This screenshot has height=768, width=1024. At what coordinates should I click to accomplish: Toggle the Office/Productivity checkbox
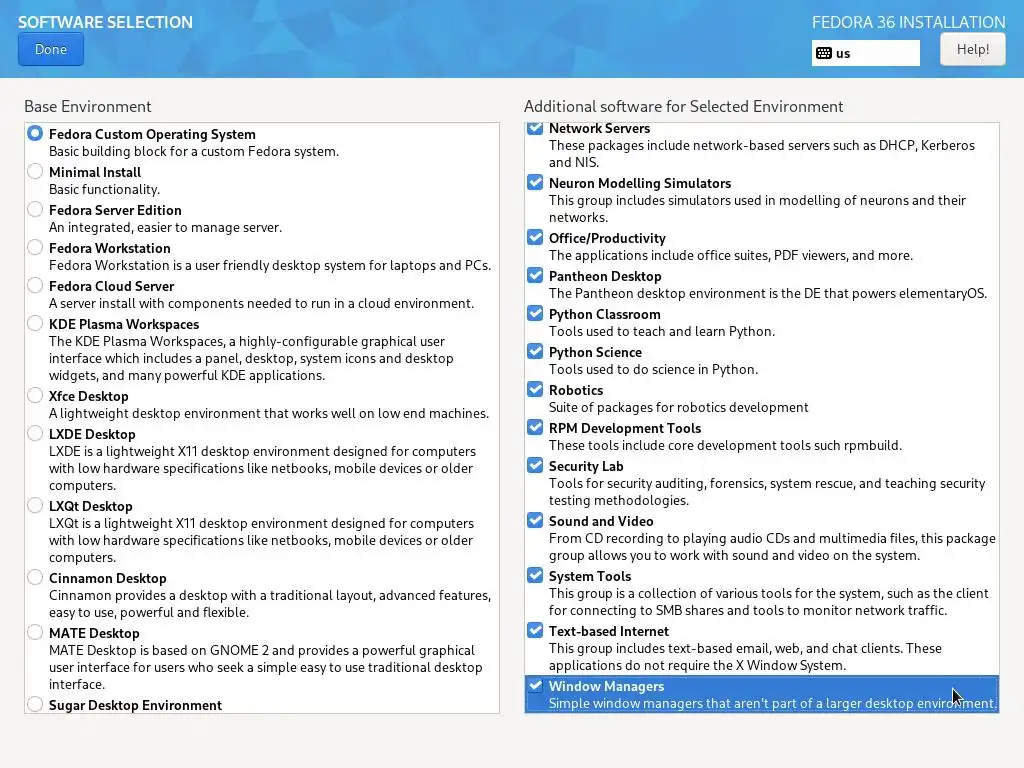[535, 237]
